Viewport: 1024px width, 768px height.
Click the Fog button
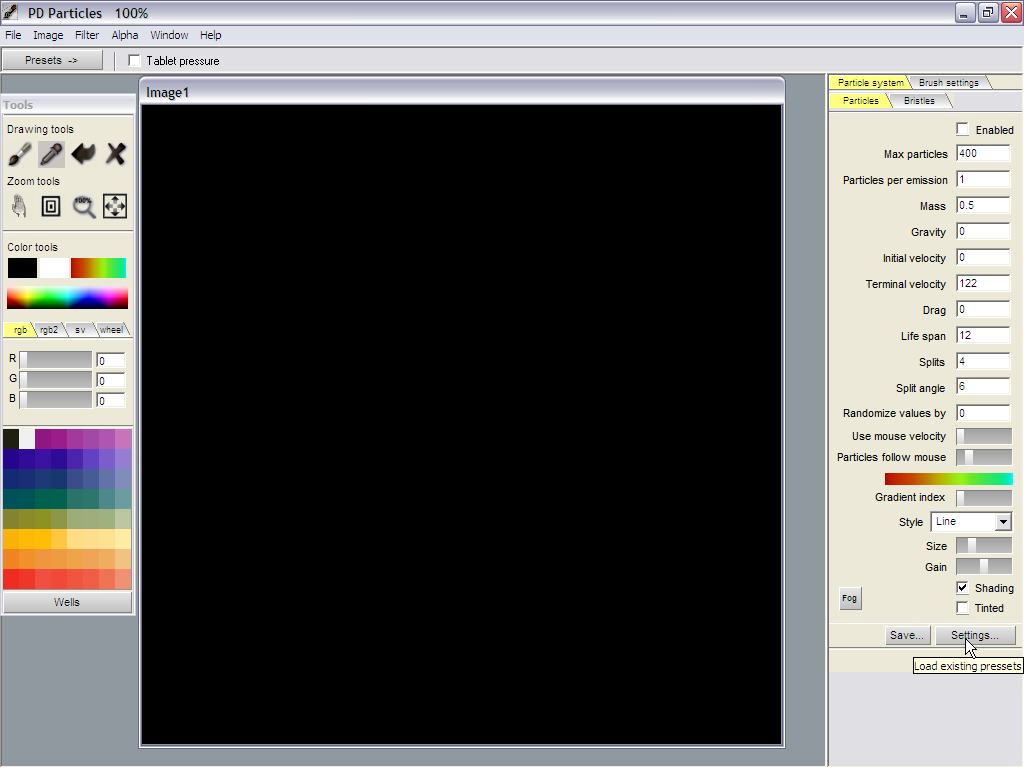click(x=849, y=598)
